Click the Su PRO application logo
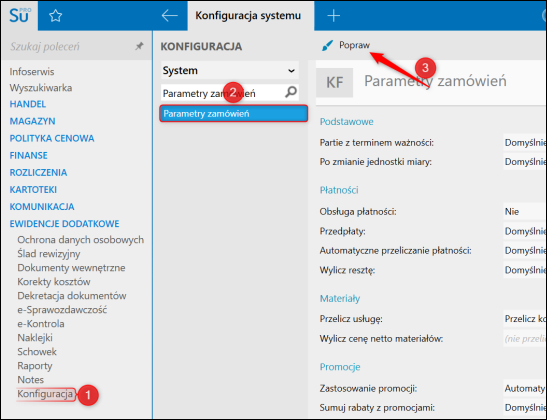Image resolution: width=547 pixels, height=420 pixels. click(20, 15)
